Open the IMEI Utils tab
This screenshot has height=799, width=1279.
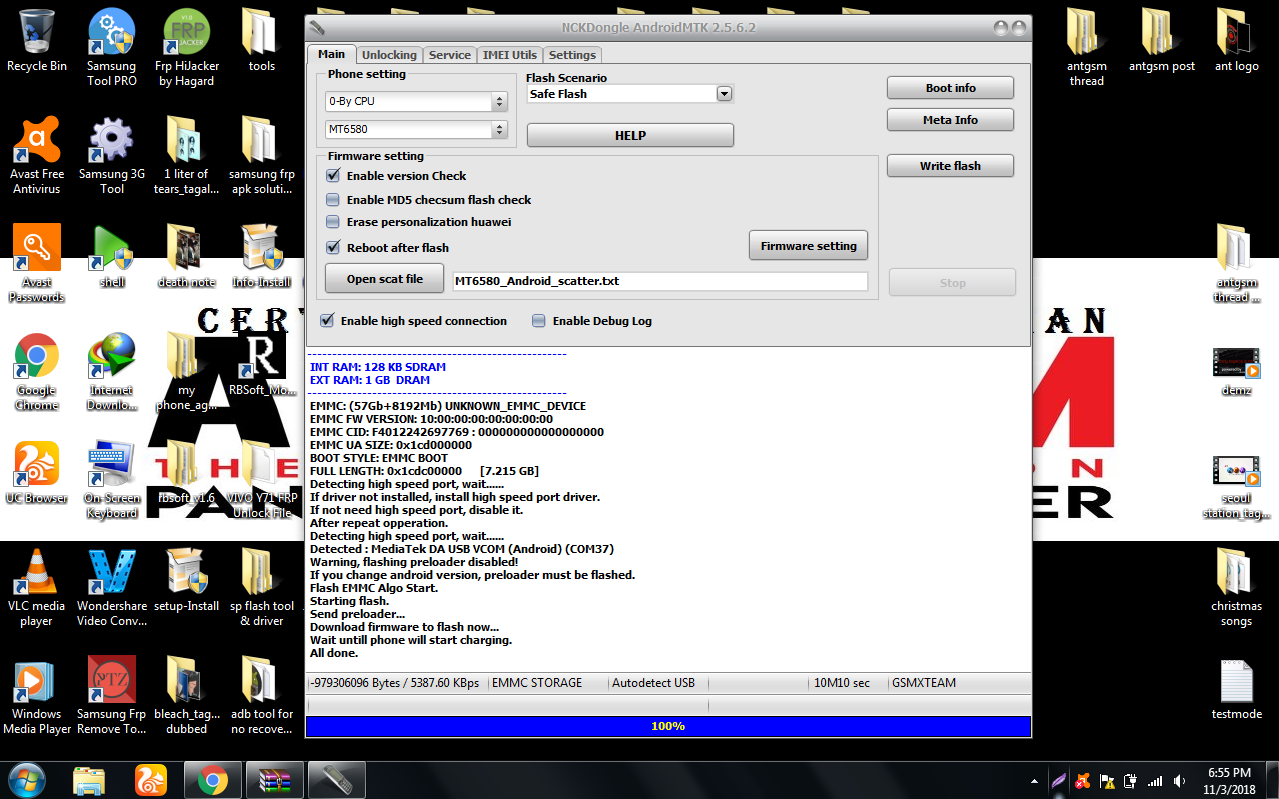tap(510, 55)
